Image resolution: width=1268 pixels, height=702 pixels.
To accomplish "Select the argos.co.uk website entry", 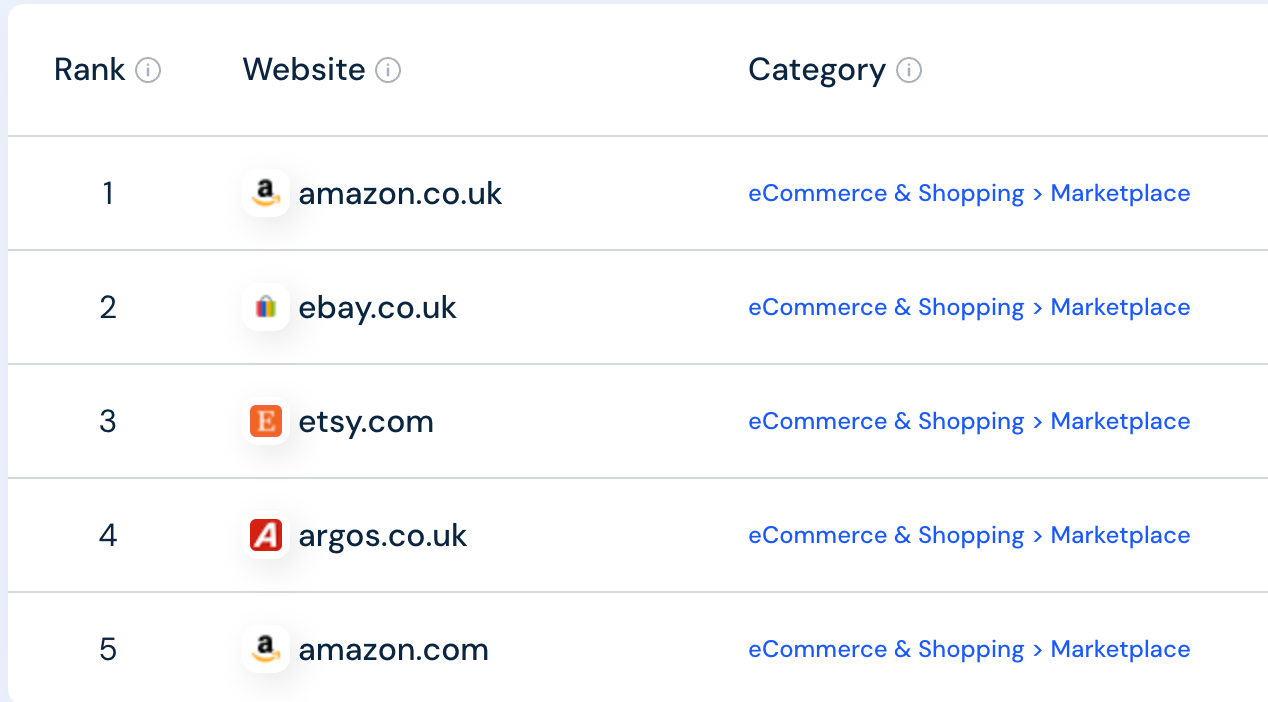I will 382,535.
